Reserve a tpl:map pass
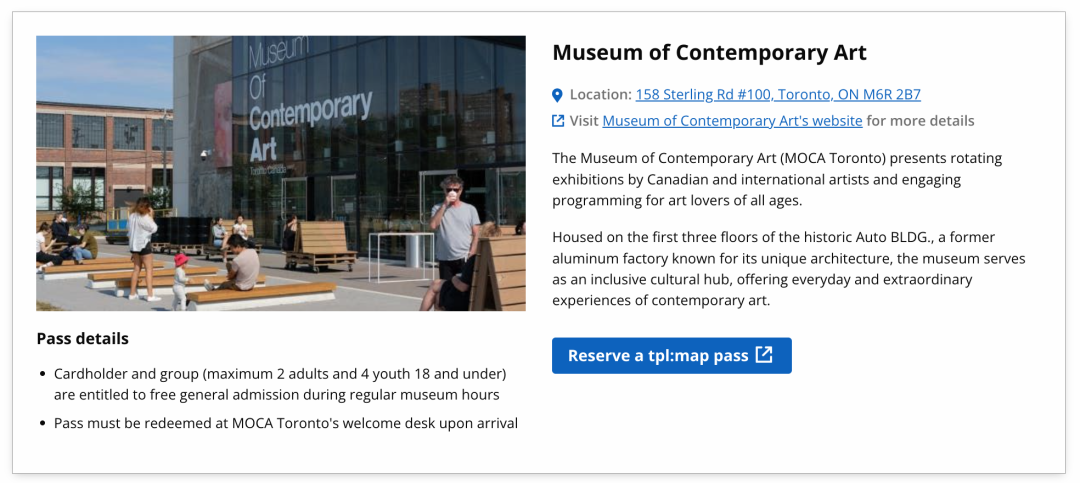The image size is (1080, 483). tap(672, 356)
